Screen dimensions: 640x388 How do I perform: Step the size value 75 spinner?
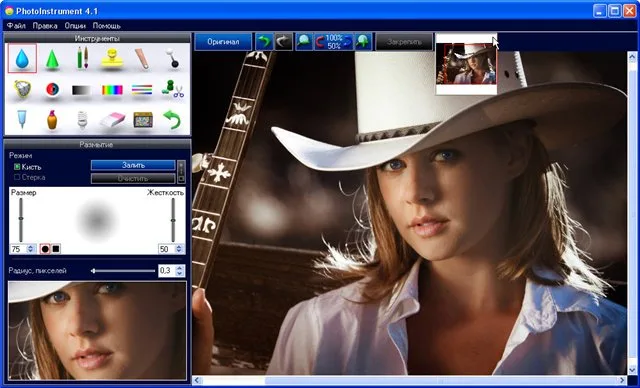(31, 249)
